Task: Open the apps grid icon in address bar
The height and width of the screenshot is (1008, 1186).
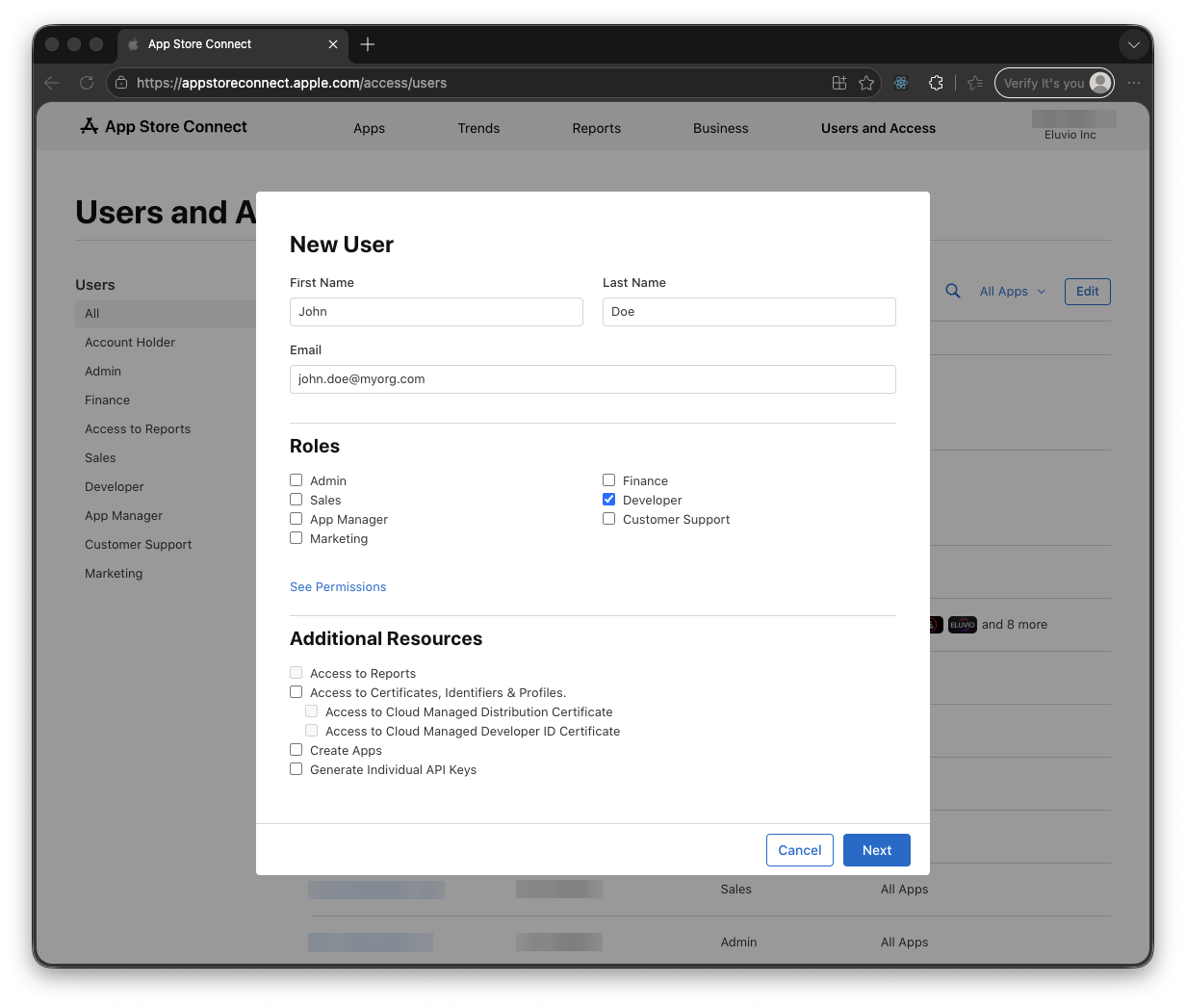Action: click(839, 83)
